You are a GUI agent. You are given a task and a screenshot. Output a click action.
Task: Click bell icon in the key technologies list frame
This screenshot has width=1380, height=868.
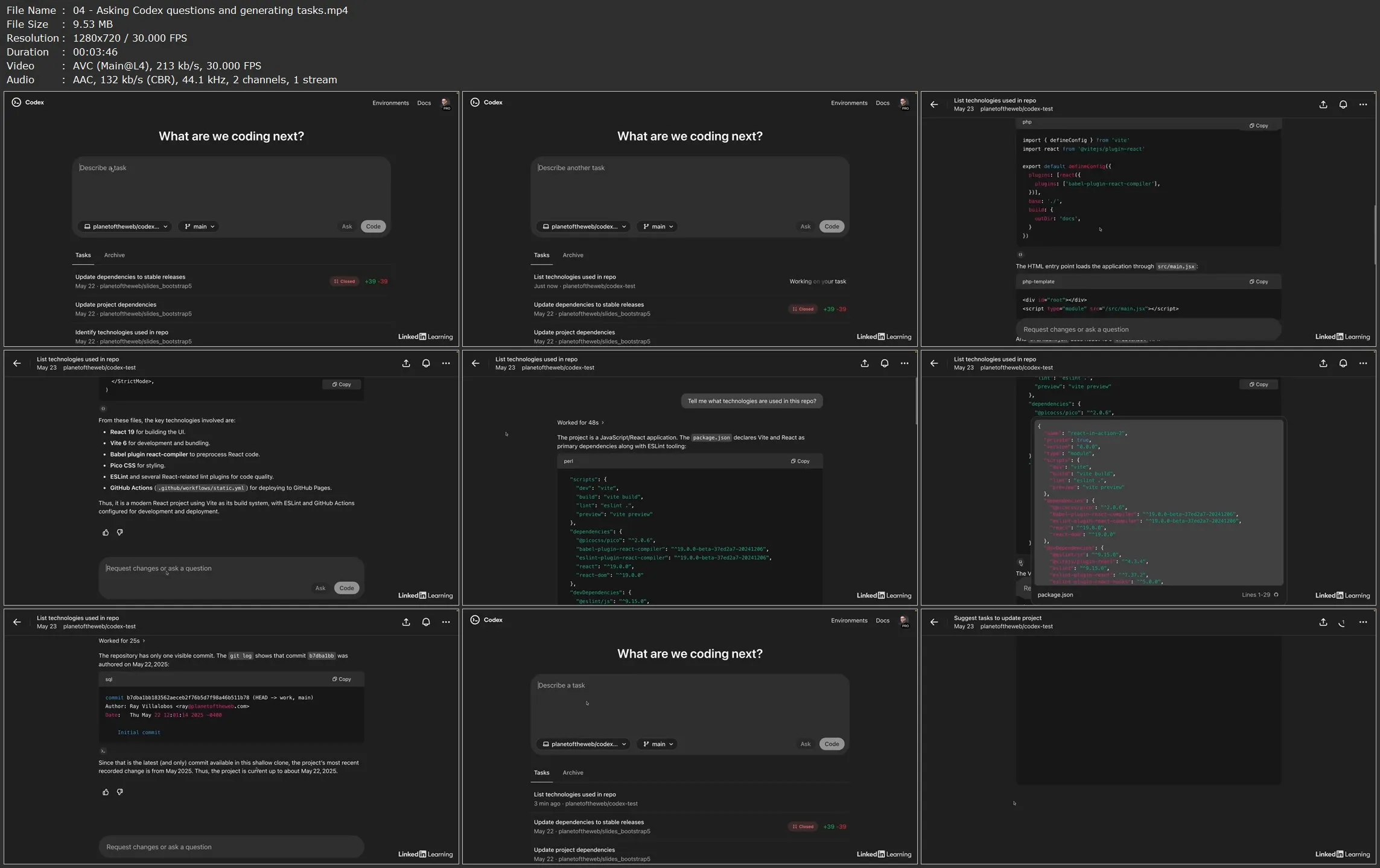(x=426, y=363)
